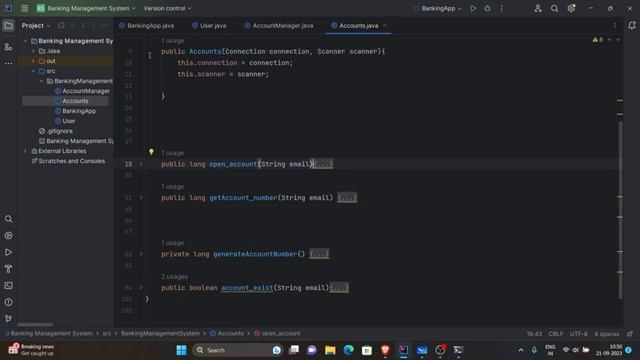This screenshot has width=640, height=360.
Task: Click the '2 usages' hint above account_exist
Action: (174, 276)
